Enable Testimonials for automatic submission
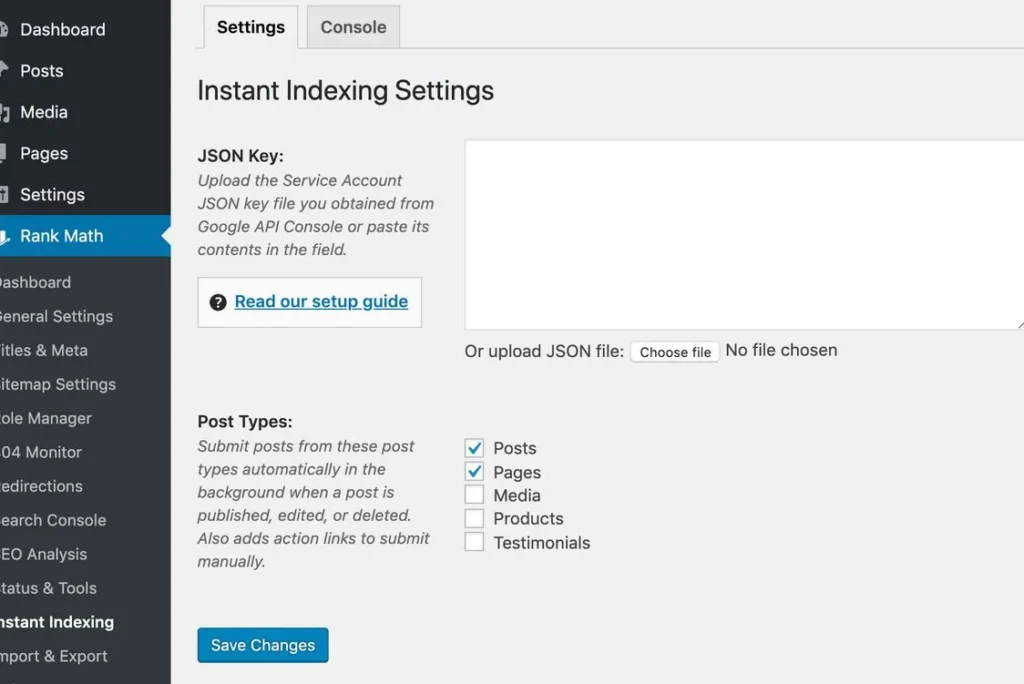The width and height of the screenshot is (1024, 684). point(474,542)
